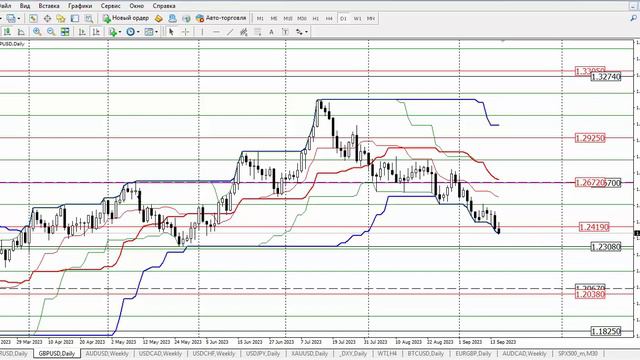Expand the Arrows objects dropdown arrow
Screen dimensions: 640x360
[x=307, y=32]
